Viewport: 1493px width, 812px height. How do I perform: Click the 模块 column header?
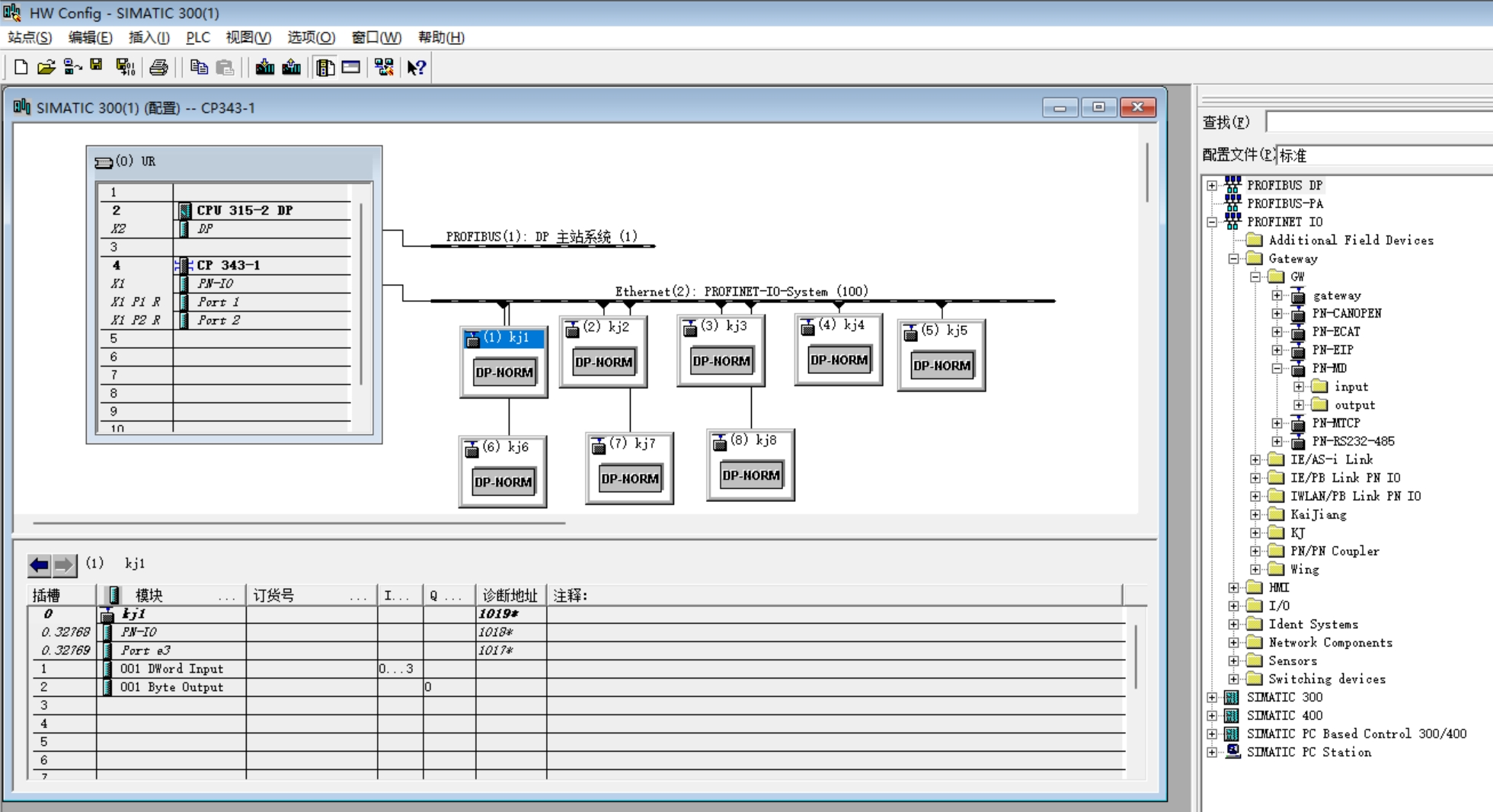(171, 596)
